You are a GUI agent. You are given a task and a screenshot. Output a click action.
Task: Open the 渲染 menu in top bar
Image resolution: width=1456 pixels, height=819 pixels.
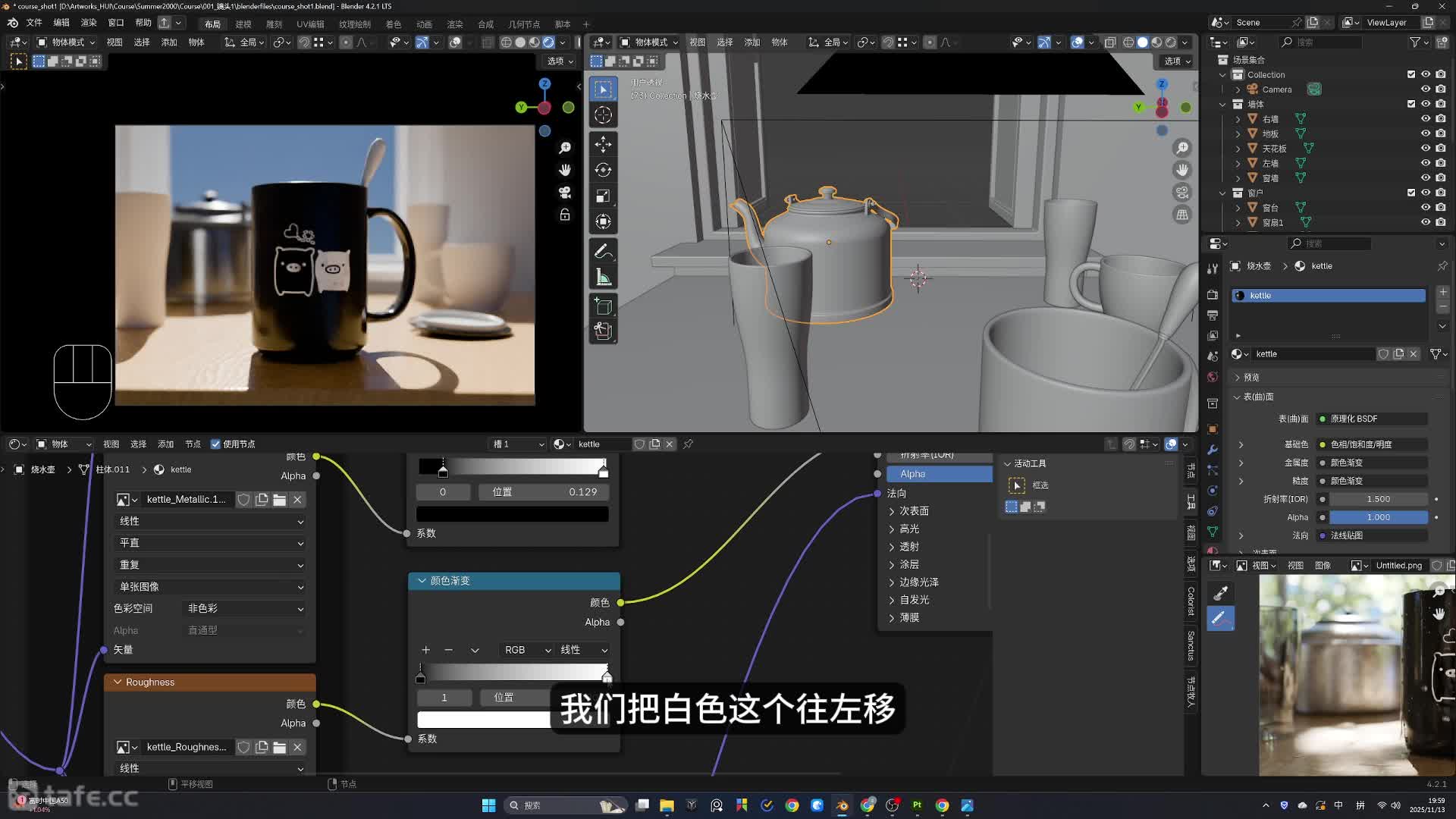click(x=89, y=23)
